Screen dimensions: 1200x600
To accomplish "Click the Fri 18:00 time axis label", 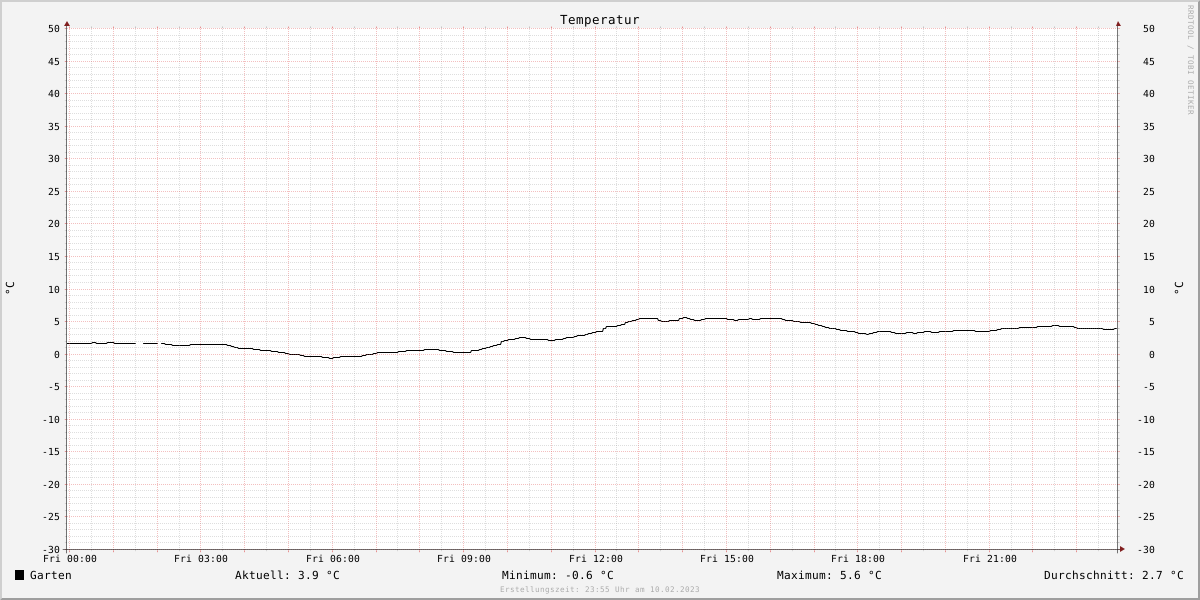I will click(x=858, y=559).
